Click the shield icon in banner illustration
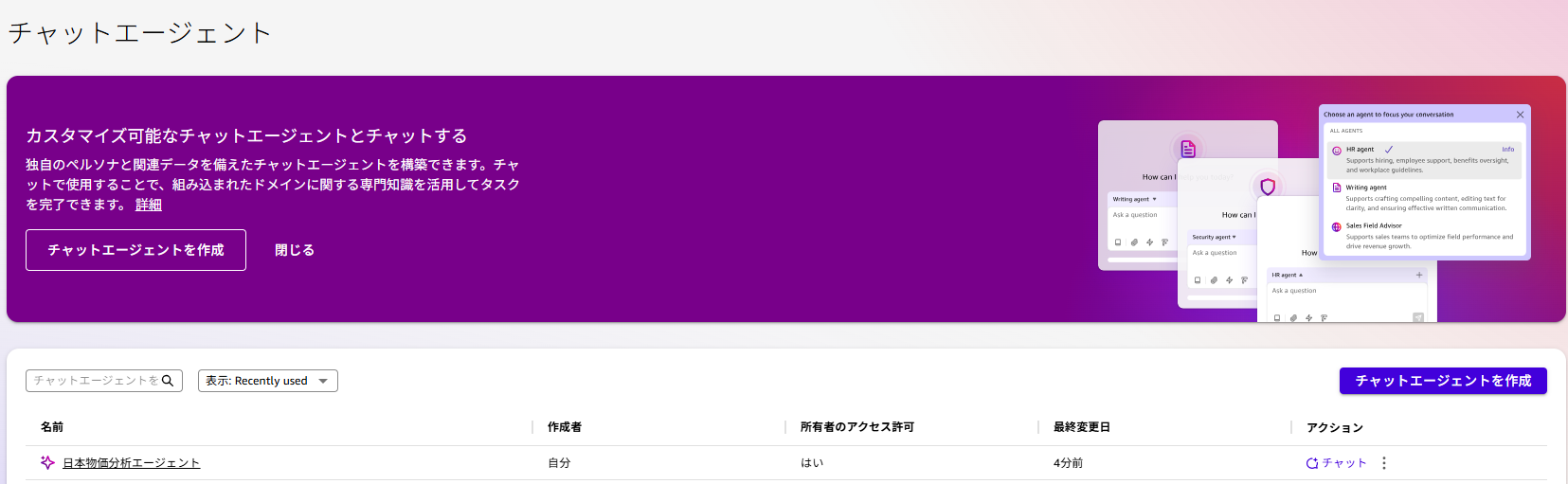Image resolution: width=1568 pixels, height=484 pixels. pos(1268,187)
